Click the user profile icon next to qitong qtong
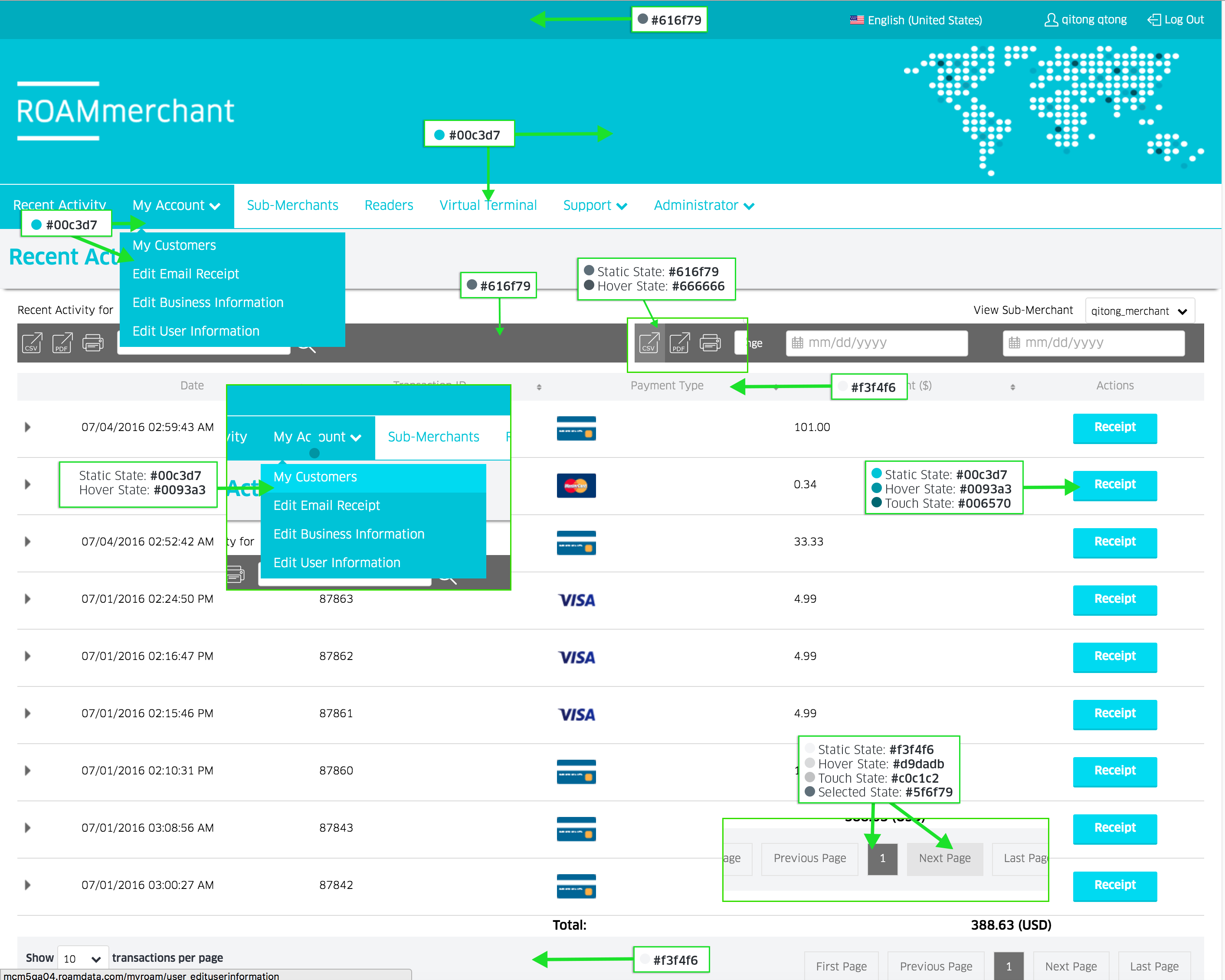1225x980 pixels. click(x=1051, y=20)
